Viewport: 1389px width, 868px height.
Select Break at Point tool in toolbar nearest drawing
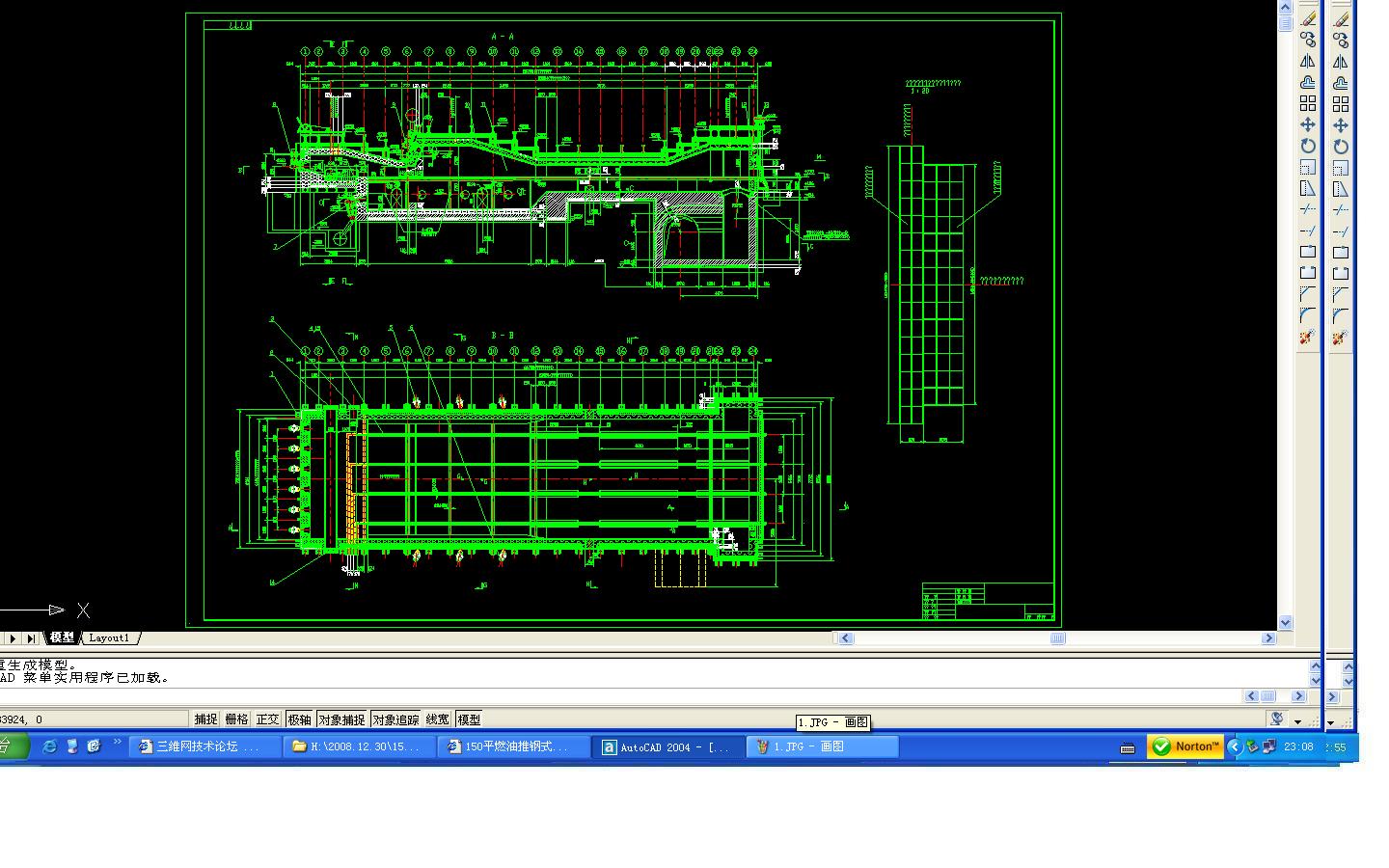(1308, 252)
